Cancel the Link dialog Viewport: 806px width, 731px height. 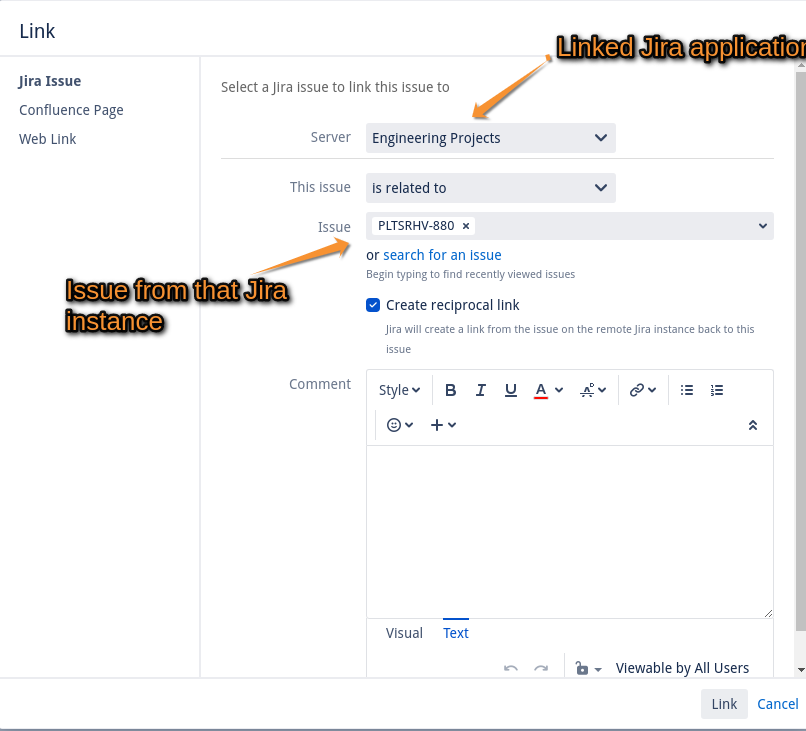(x=778, y=704)
